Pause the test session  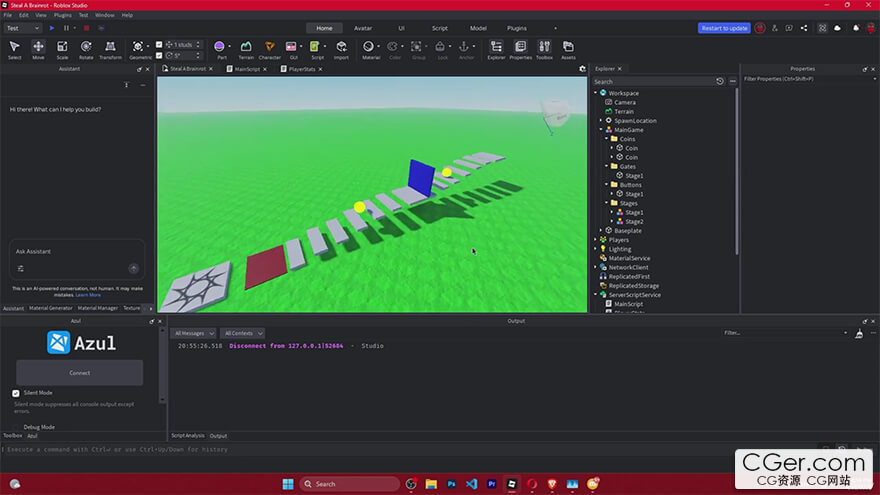pyautogui.click(x=66, y=28)
